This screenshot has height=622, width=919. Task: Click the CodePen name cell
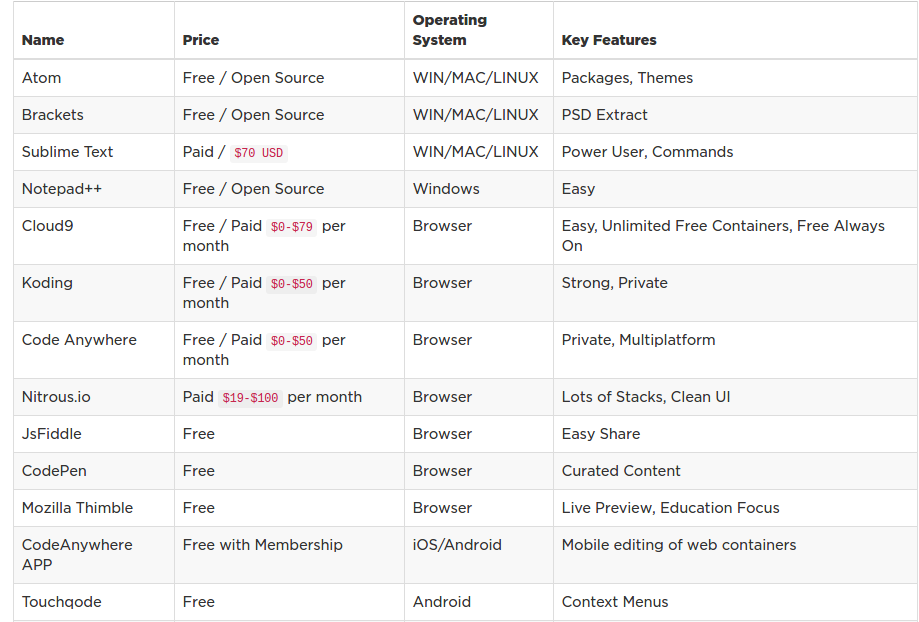pyautogui.click(x=54, y=471)
